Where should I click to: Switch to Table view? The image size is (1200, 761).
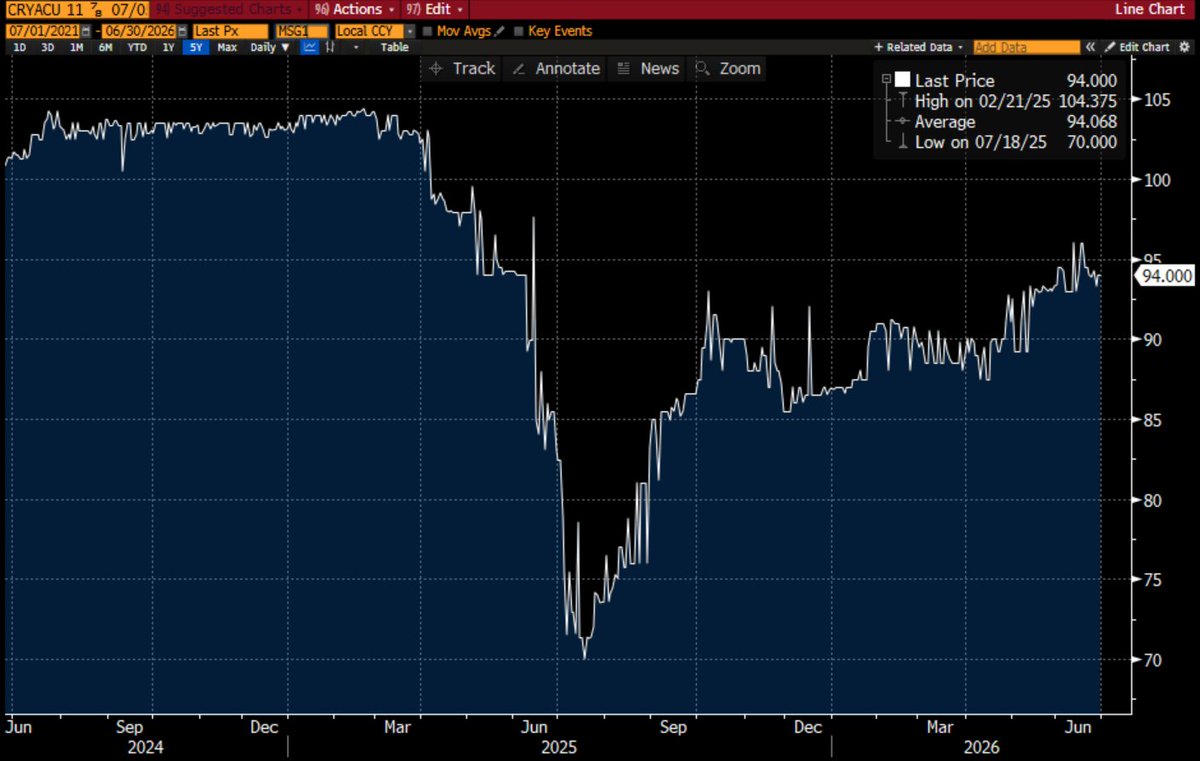[x=395, y=47]
